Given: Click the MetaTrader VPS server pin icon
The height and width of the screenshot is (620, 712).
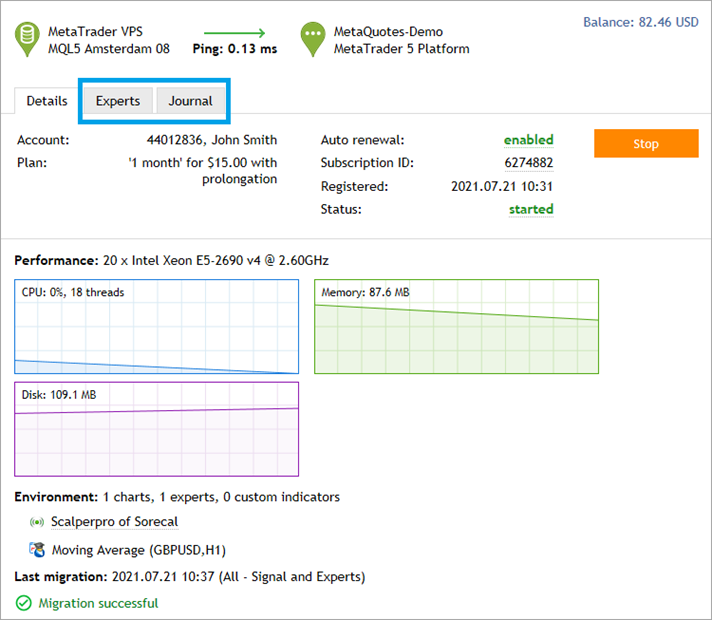Looking at the screenshot, I should [x=27, y=39].
